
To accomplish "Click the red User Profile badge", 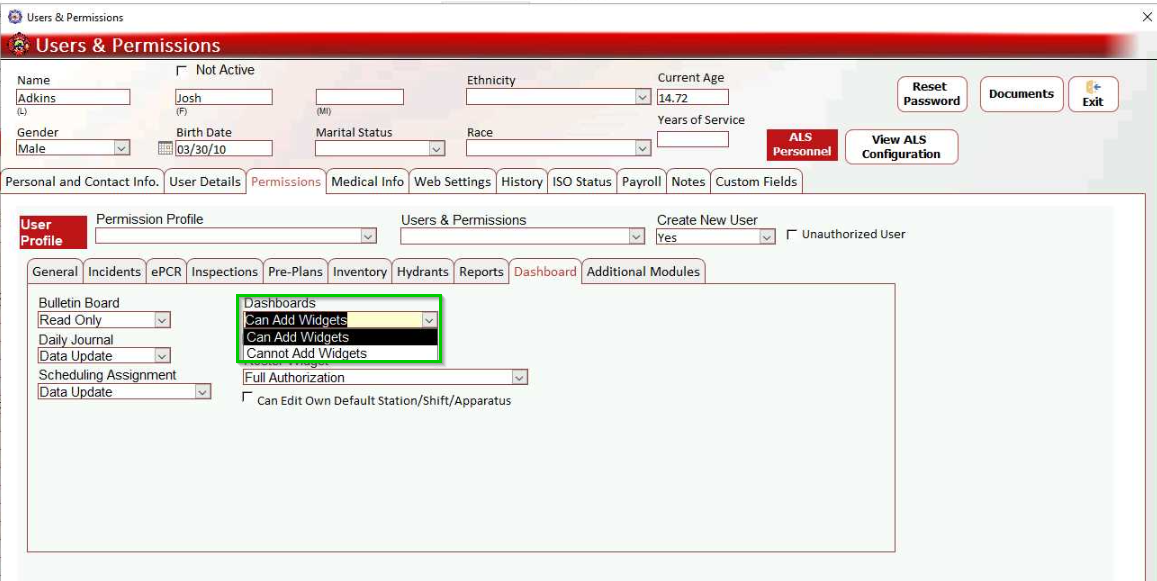I will [x=42, y=232].
